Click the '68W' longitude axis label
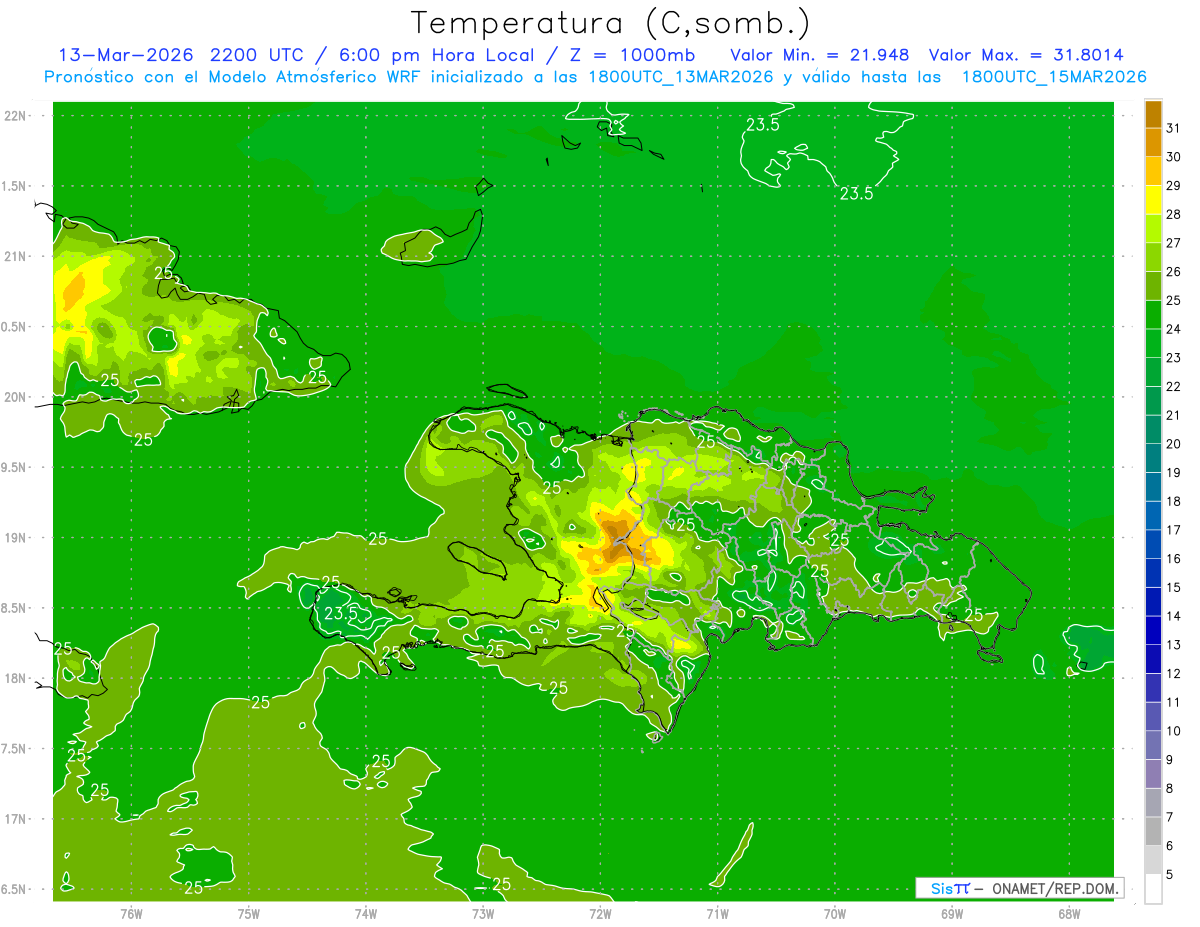The height and width of the screenshot is (927, 1200). click(x=1069, y=913)
